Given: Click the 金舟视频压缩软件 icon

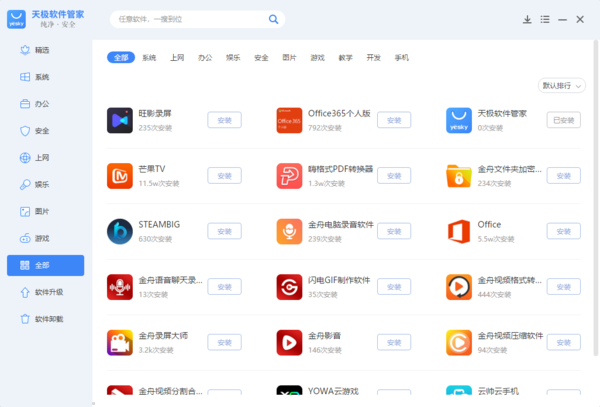Looking at the screenshot, I should (459, 343).
